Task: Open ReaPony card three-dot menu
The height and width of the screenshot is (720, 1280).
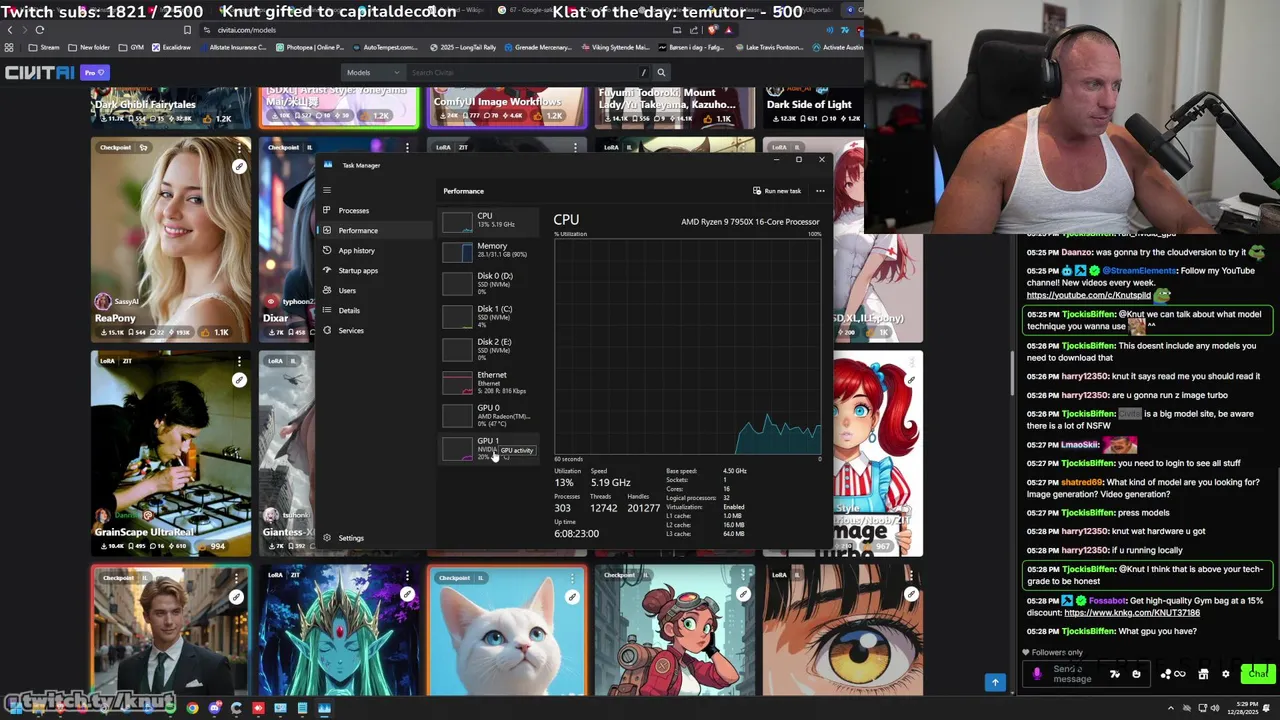Action: click(x=239, y=148)
